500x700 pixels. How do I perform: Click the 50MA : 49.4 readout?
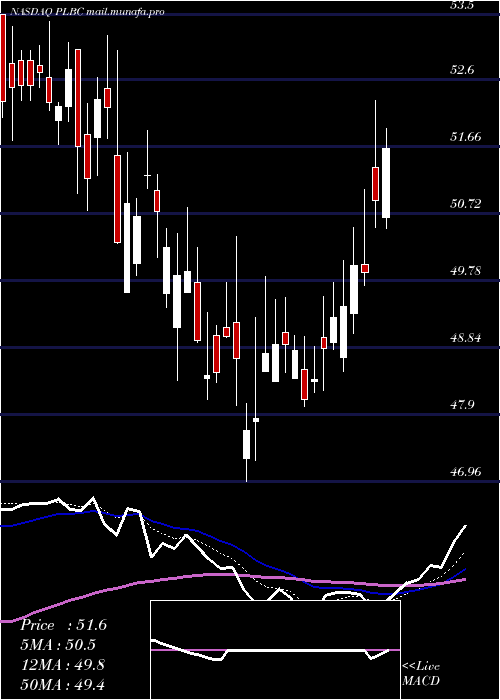[63, 684]
